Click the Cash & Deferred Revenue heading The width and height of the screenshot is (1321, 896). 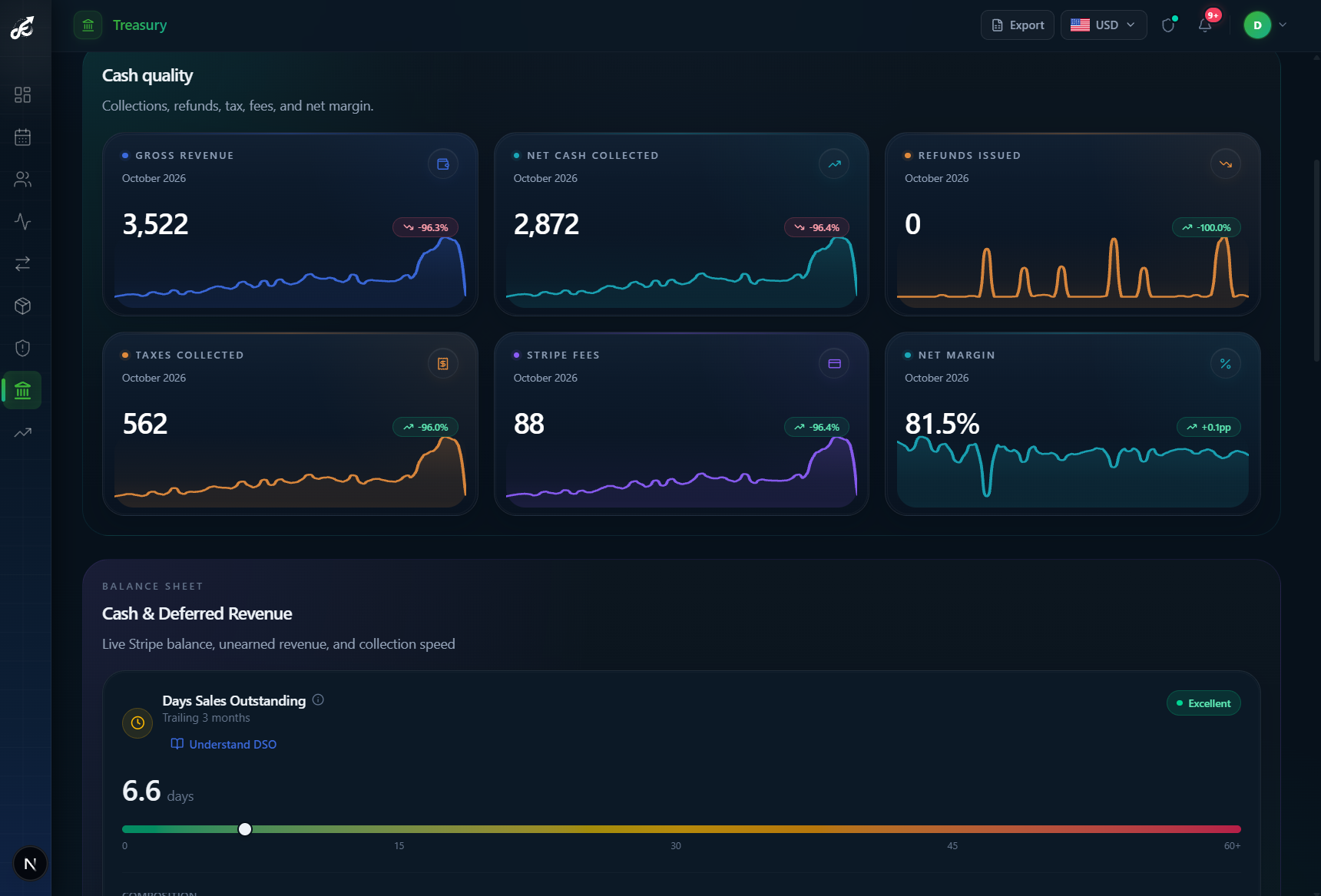coord(197,613)
